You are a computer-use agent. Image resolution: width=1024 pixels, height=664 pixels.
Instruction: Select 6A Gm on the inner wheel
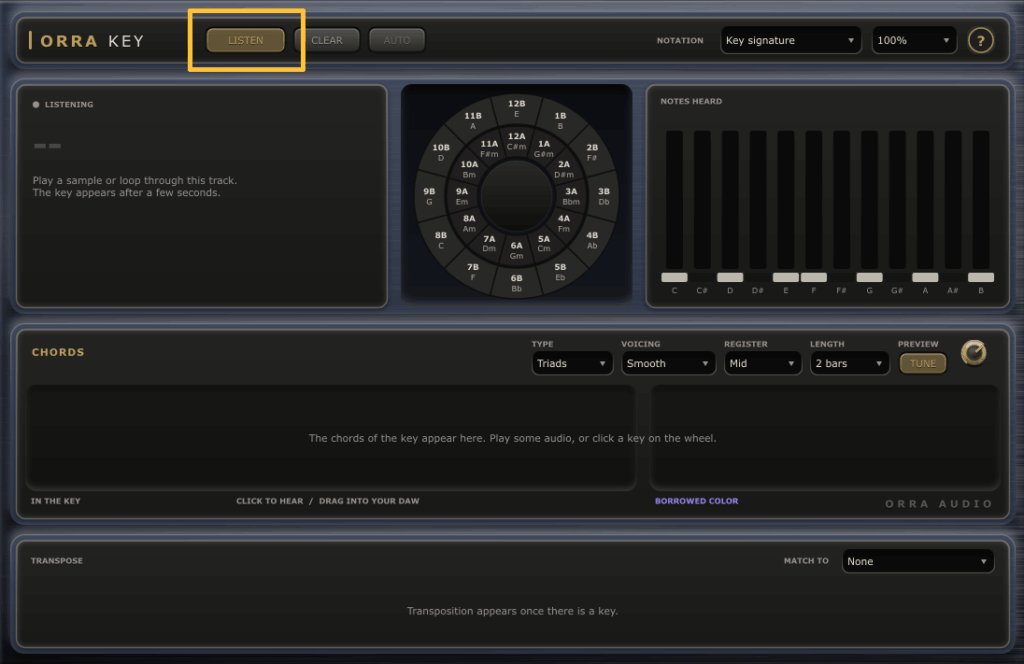coord(517,250)
